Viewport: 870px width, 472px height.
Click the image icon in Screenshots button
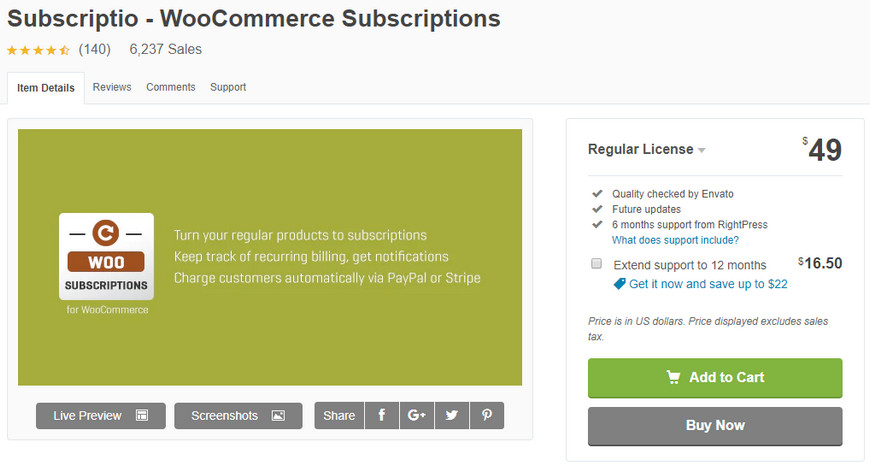278,415
